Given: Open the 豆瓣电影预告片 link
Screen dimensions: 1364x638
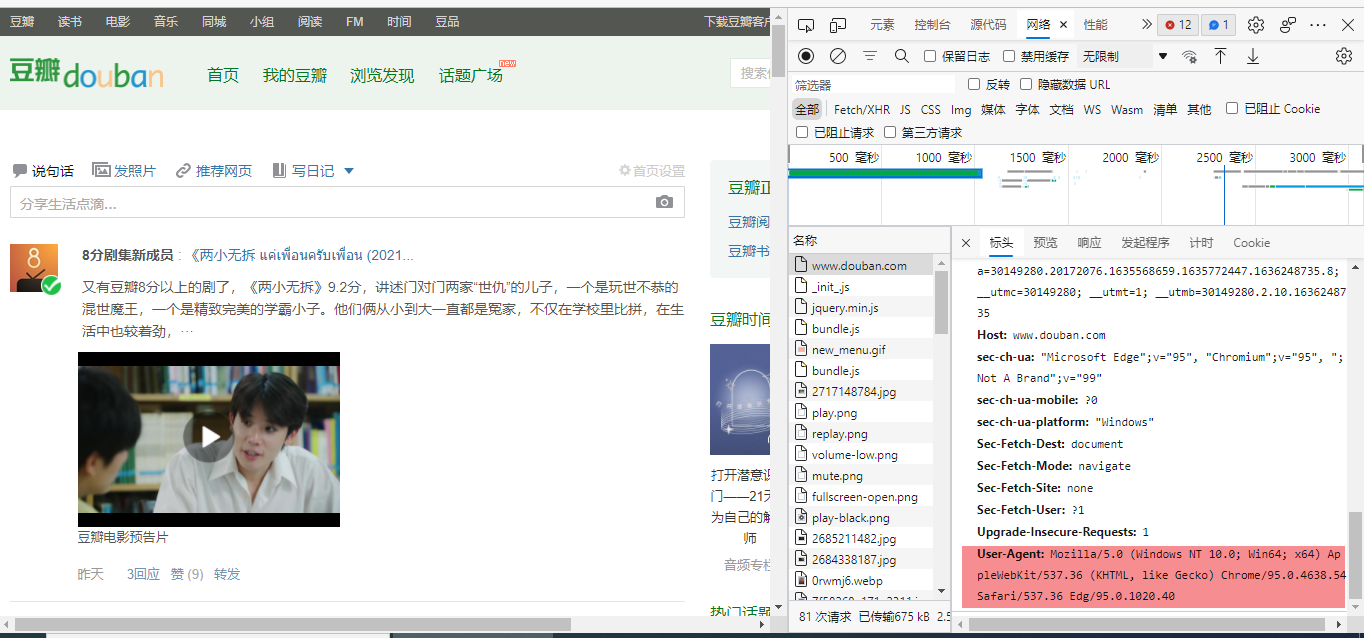Looking at the screenshot, I should [x=122, y=536].
